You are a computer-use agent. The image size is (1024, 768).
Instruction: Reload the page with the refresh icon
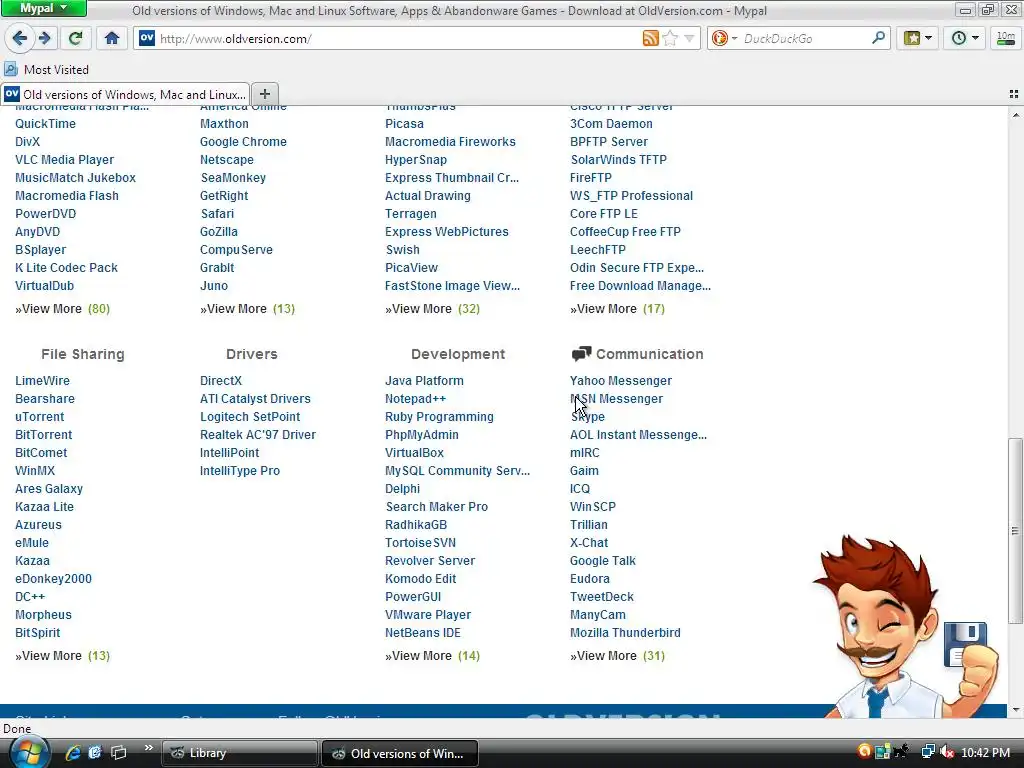click(76, 38)
